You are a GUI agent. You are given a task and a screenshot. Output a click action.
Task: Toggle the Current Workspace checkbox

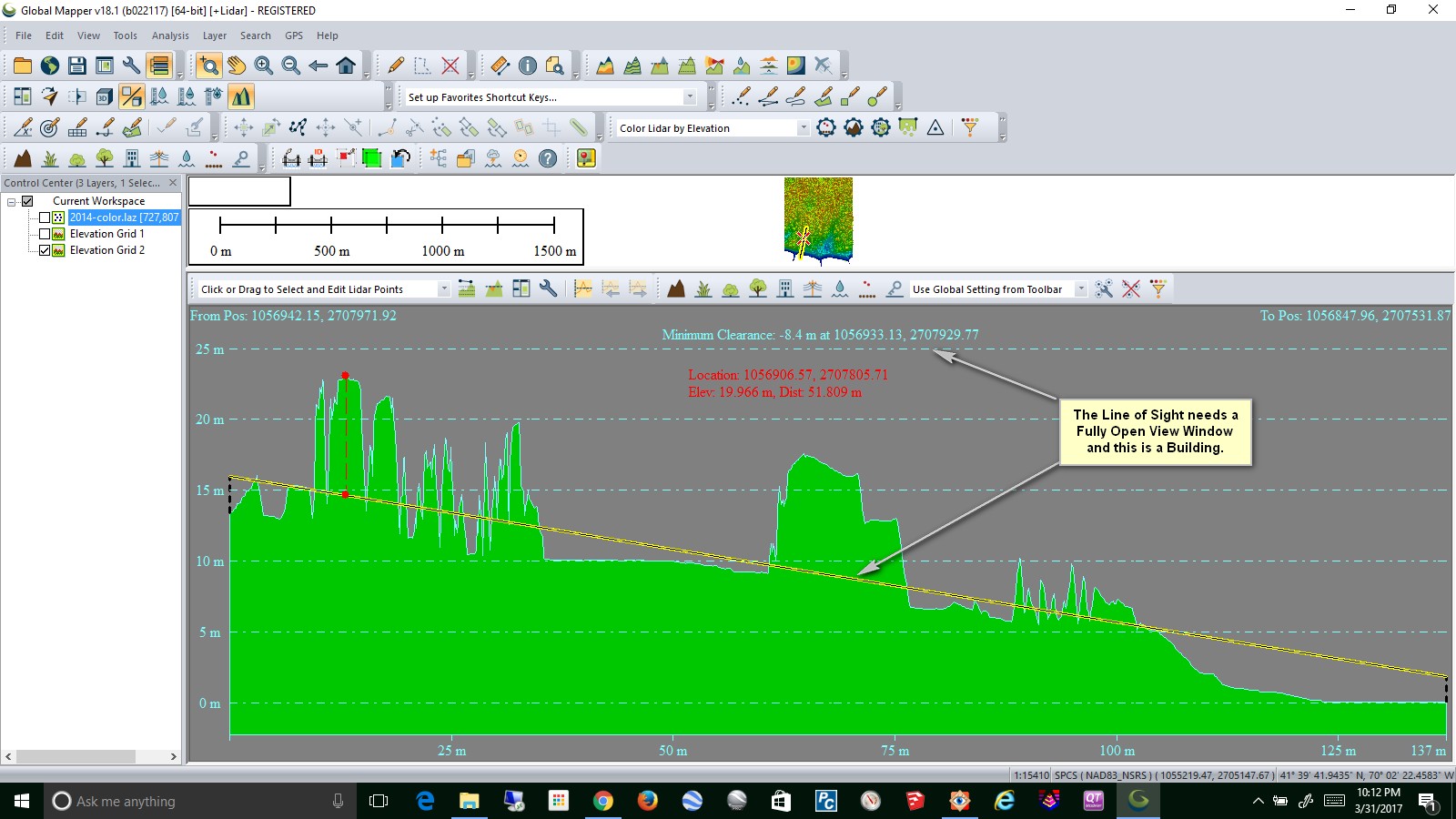[27, 201]
